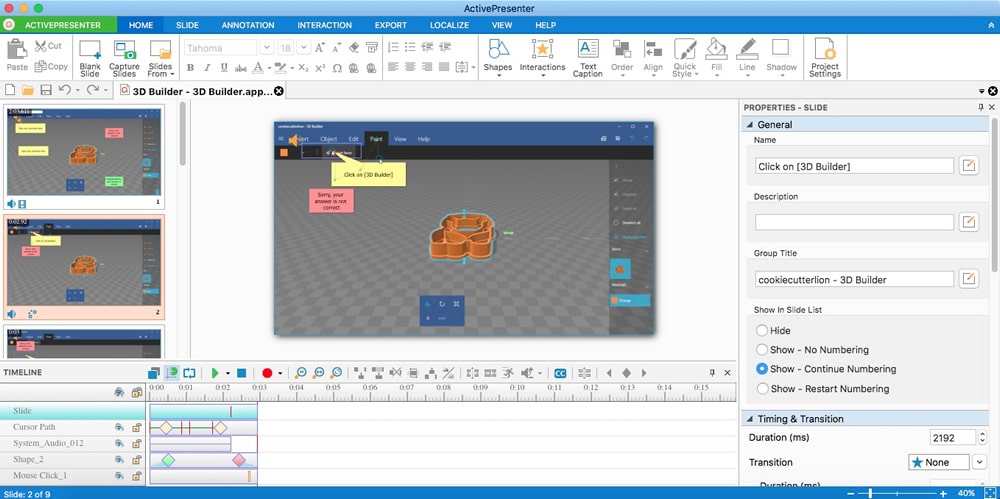Edit the Group Title with pencil icon
This screenshot has width=1000, height=499.
[x=969, y=279]
